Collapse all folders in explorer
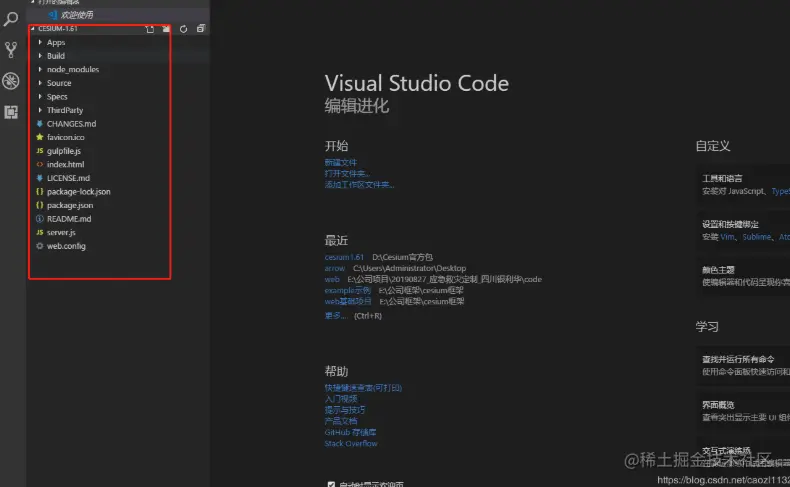790x487 pixels. point(201,29)
